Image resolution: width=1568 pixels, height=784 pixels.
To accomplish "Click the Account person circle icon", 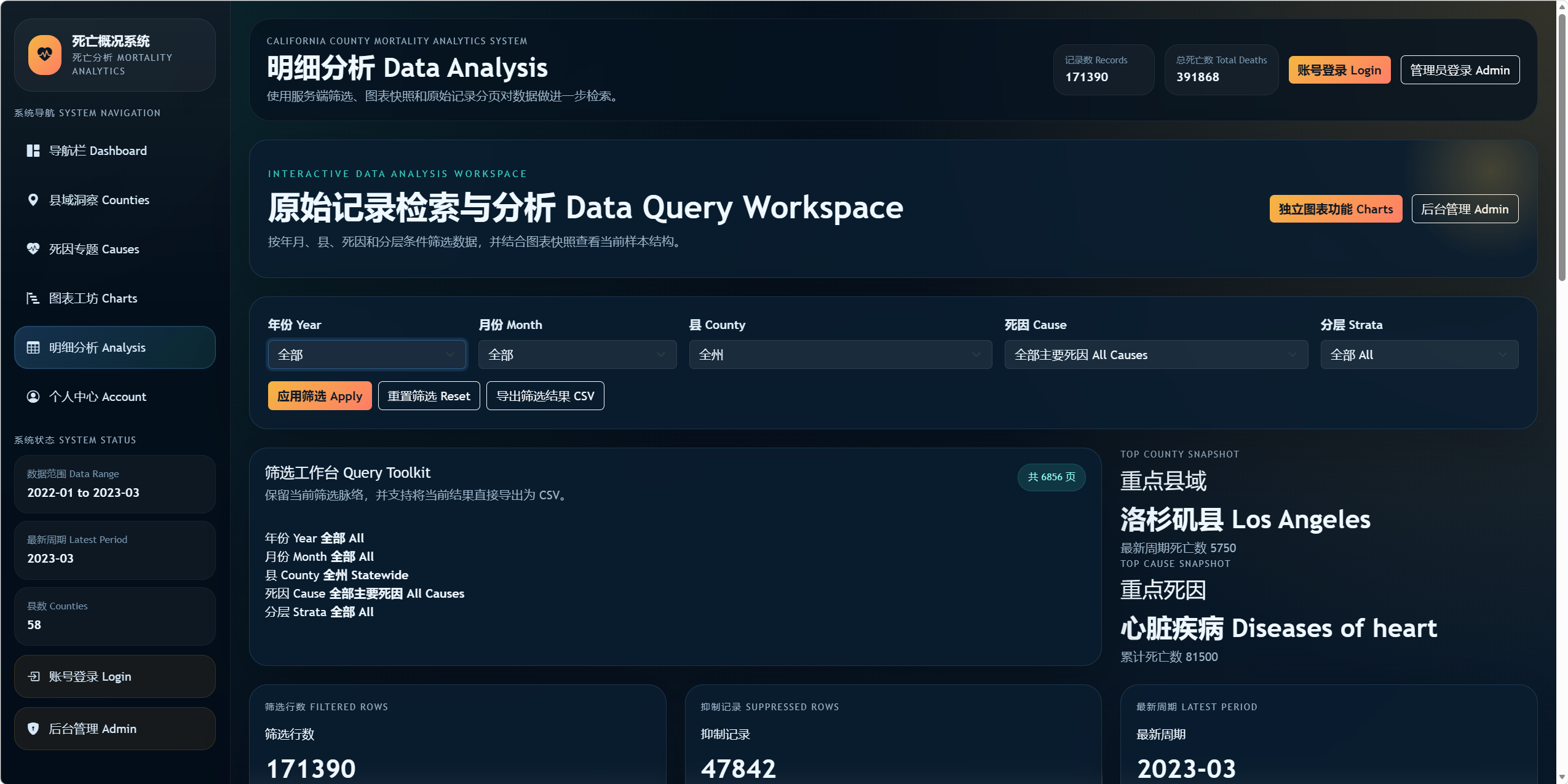I will click(33, 397).
